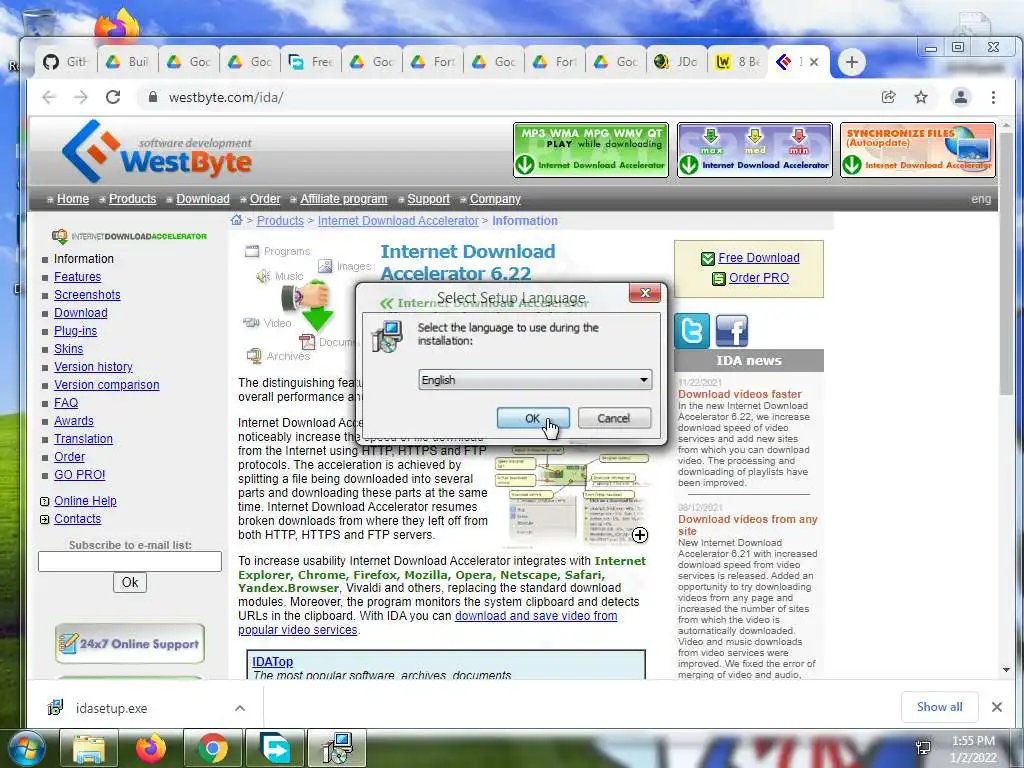The width and height of the screenshot is (1024, 768).
Task: Click the Ok subscribe button
Action: [130, 583]
